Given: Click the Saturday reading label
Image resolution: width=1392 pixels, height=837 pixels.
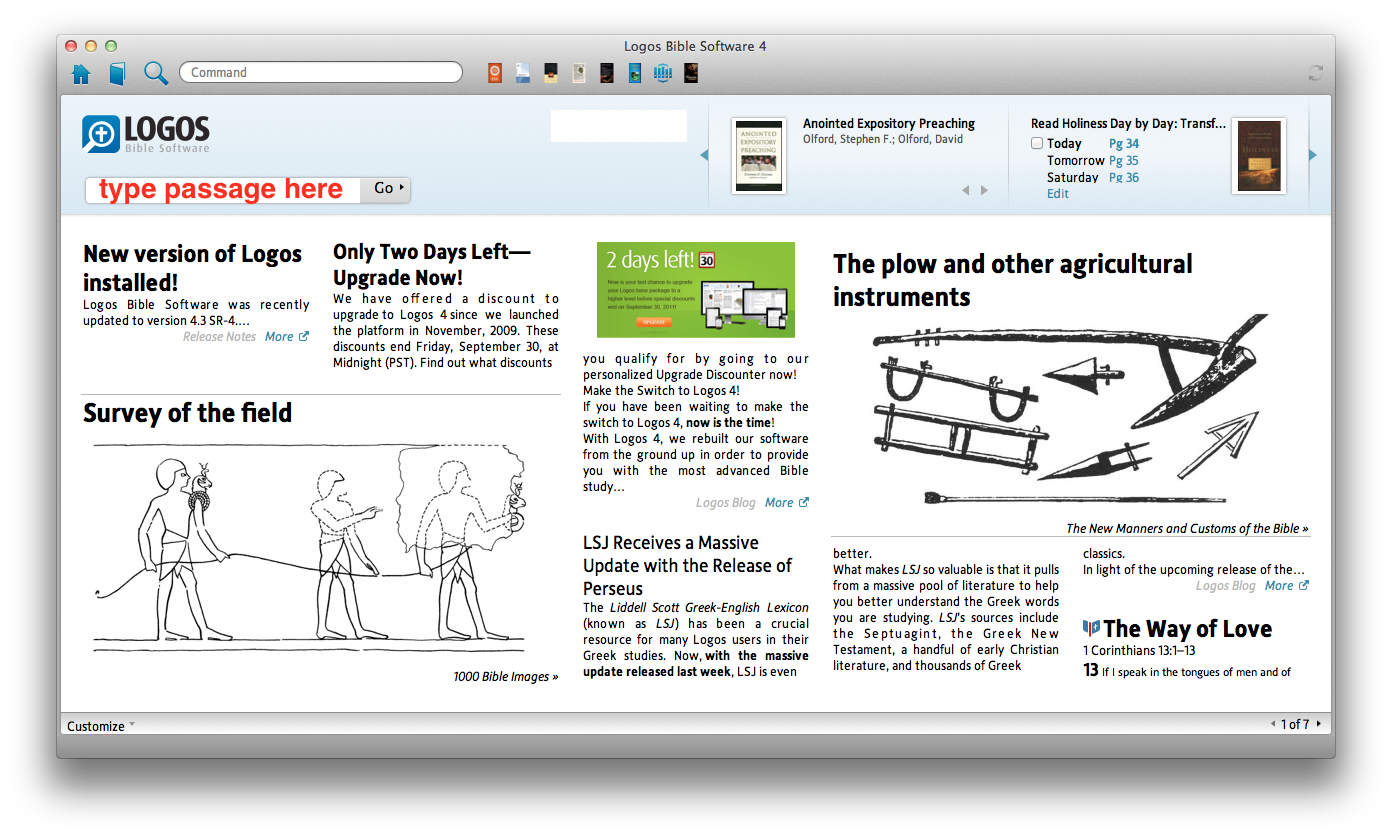Looking at the screenshot, I should pos(1073,178).
